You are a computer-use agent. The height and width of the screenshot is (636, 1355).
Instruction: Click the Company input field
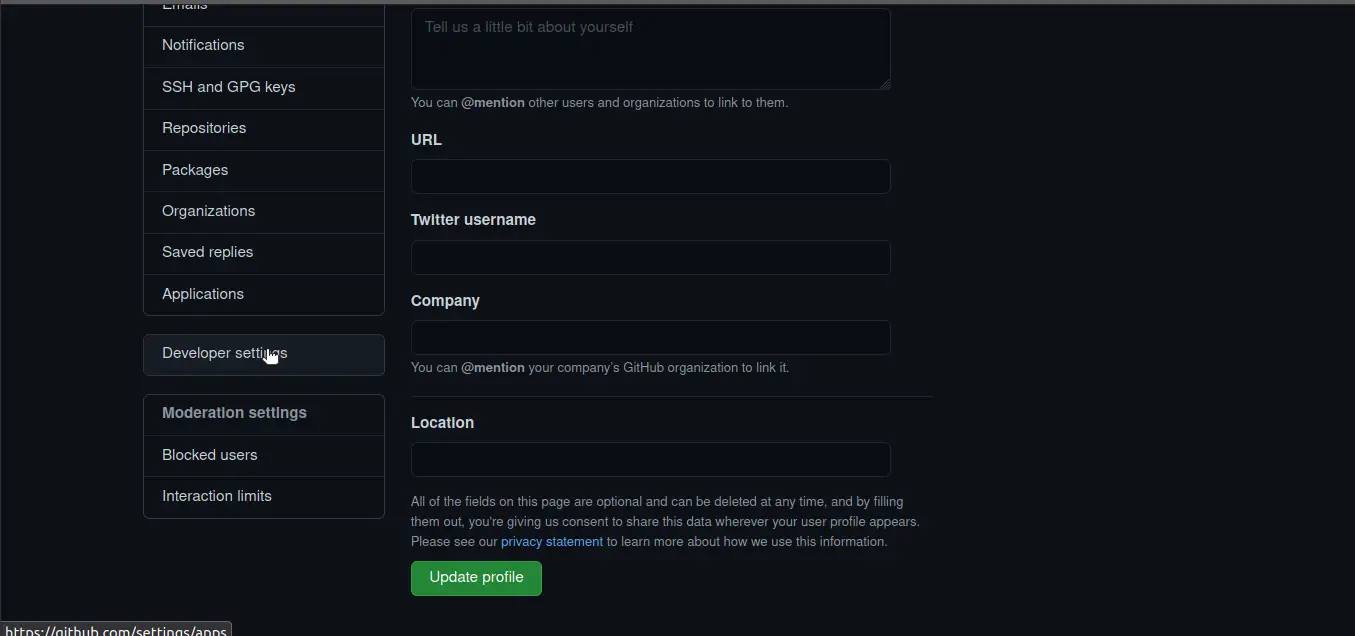(649, 337)
